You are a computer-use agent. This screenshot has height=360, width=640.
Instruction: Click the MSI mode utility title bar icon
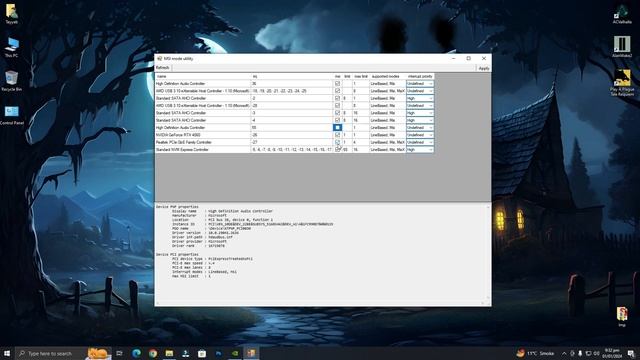(160, 59)
